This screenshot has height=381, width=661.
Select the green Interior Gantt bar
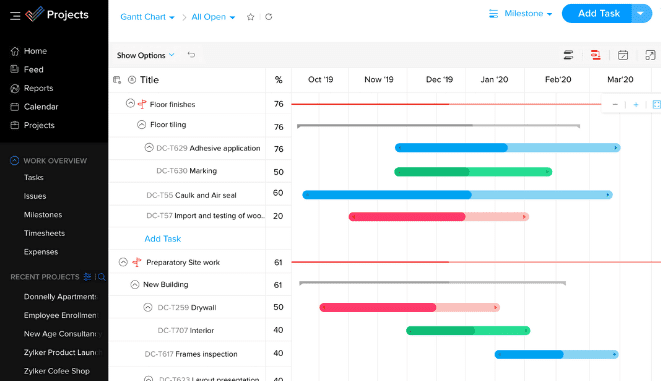[468, 330]
